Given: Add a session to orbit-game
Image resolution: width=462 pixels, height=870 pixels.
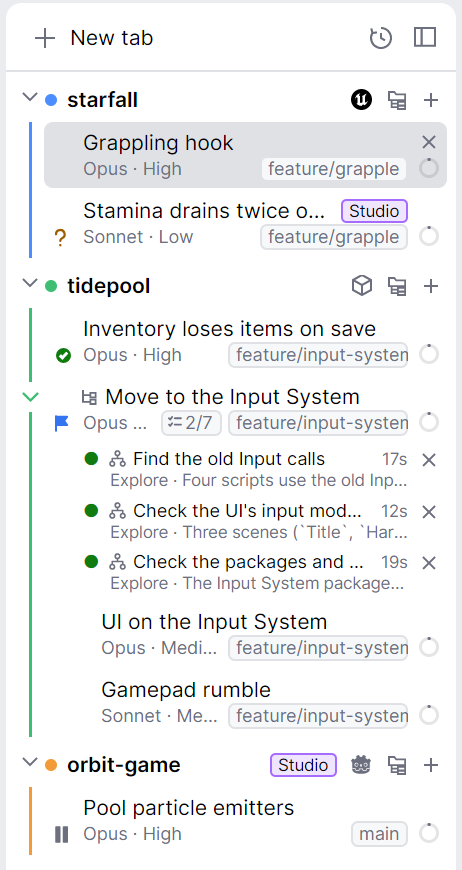Looking at the screenshot, I should point(431,766).
